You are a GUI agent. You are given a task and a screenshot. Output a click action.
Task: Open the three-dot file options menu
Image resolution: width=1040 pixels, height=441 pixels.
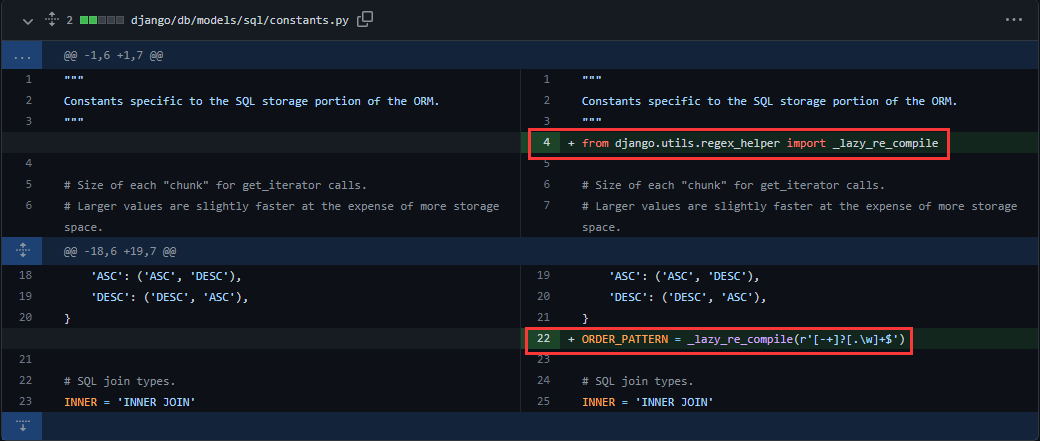1014,19
